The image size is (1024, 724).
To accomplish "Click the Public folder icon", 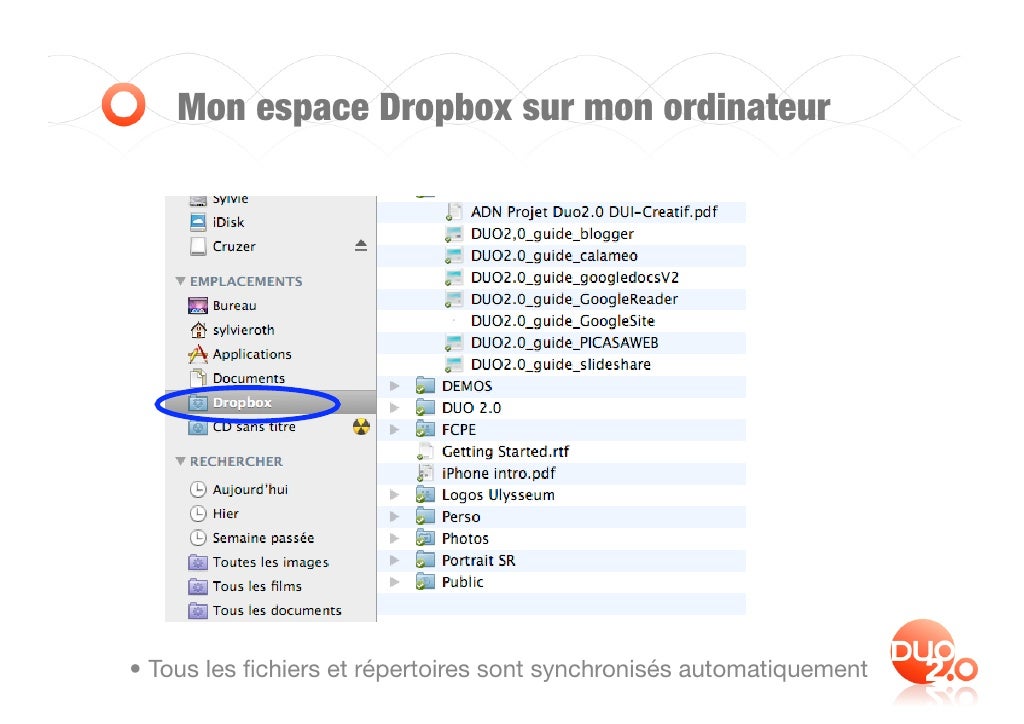I will click(425, 582).
